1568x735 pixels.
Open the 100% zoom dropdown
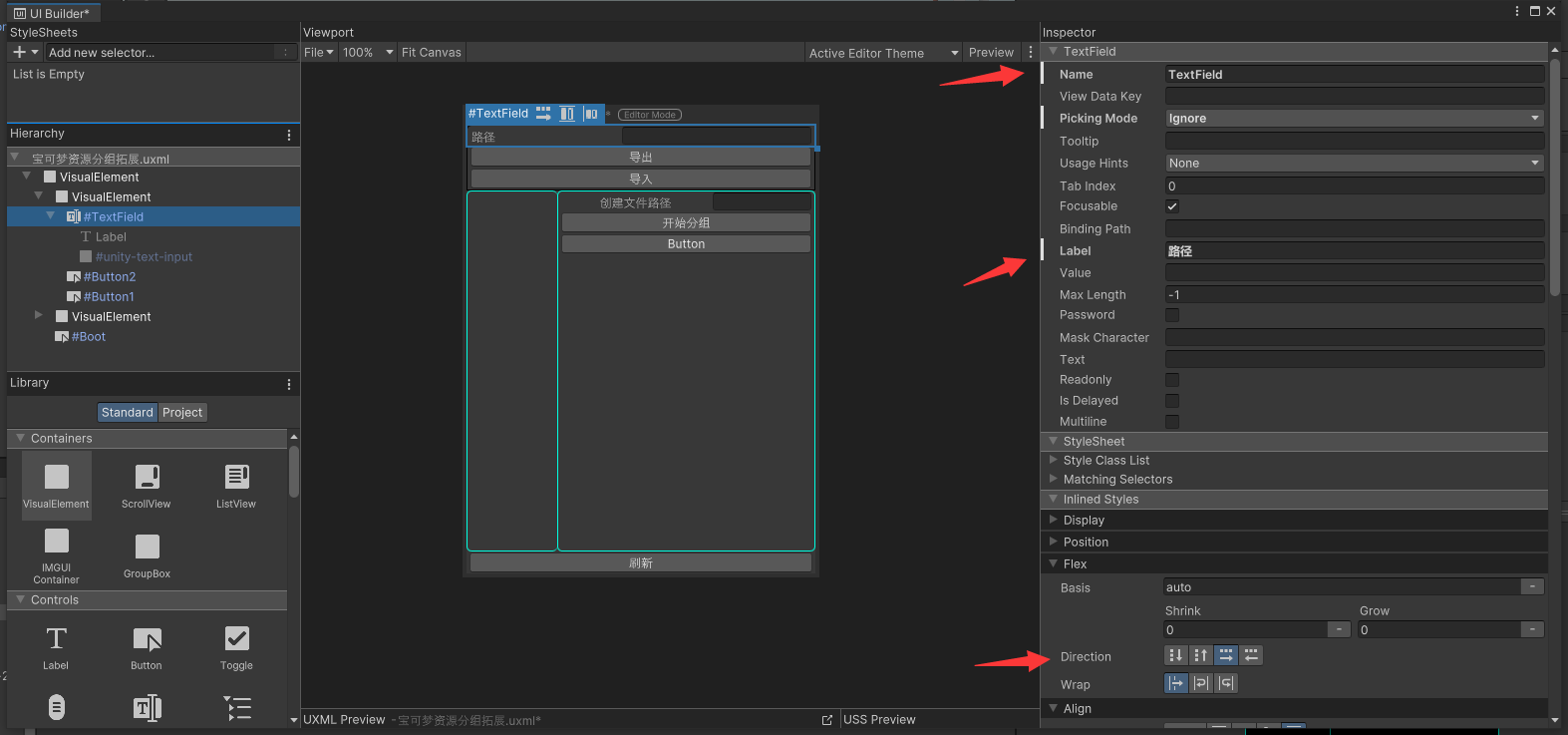pos(368,53)
